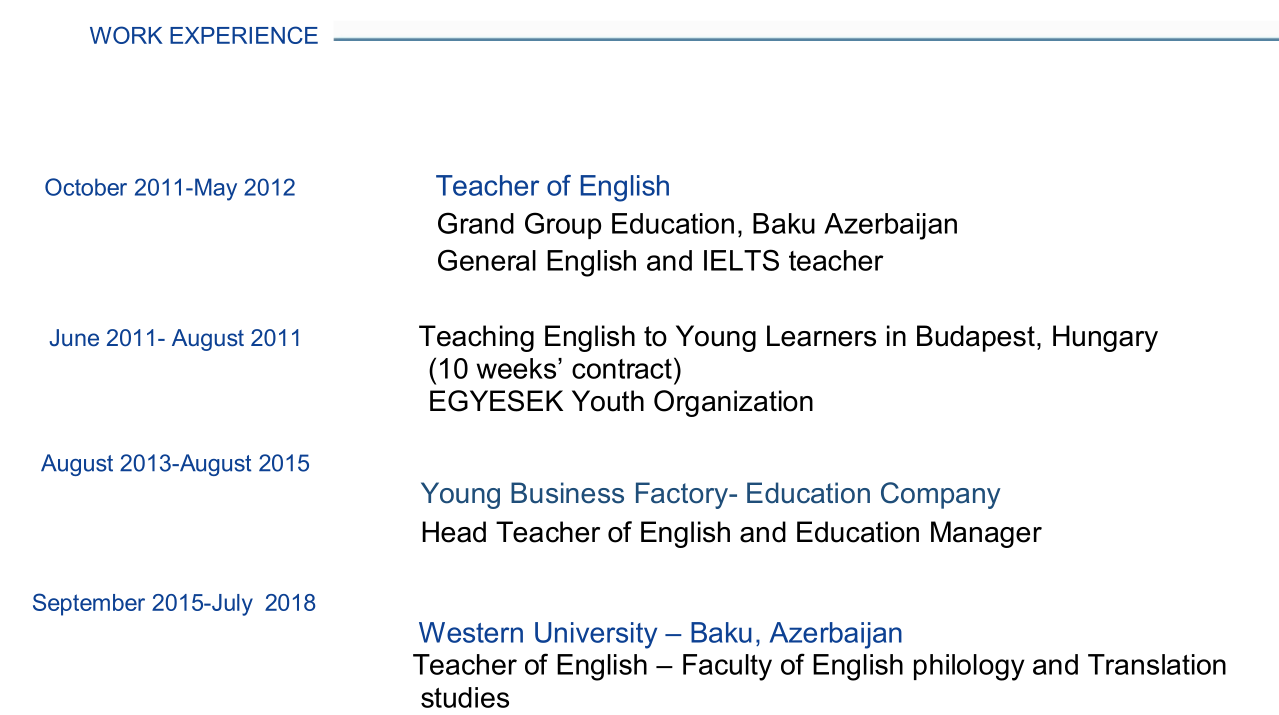This screenshot has height=715, width=1279.
Task: Click the Young Business Factory heading
Action: tap(710, 494)
